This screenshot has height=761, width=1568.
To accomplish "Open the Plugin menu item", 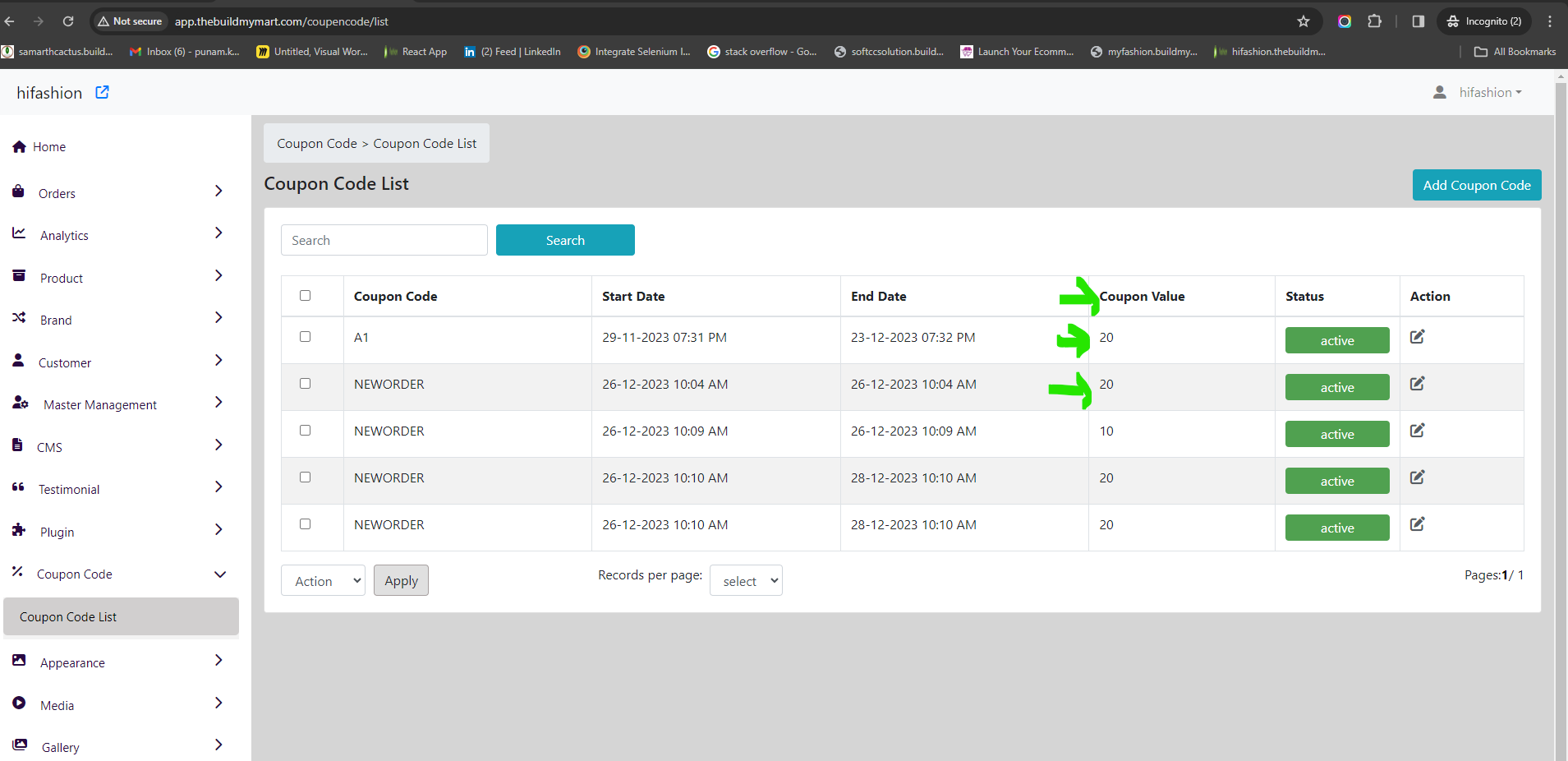I will pyautogui.click(x=57, y=532).
